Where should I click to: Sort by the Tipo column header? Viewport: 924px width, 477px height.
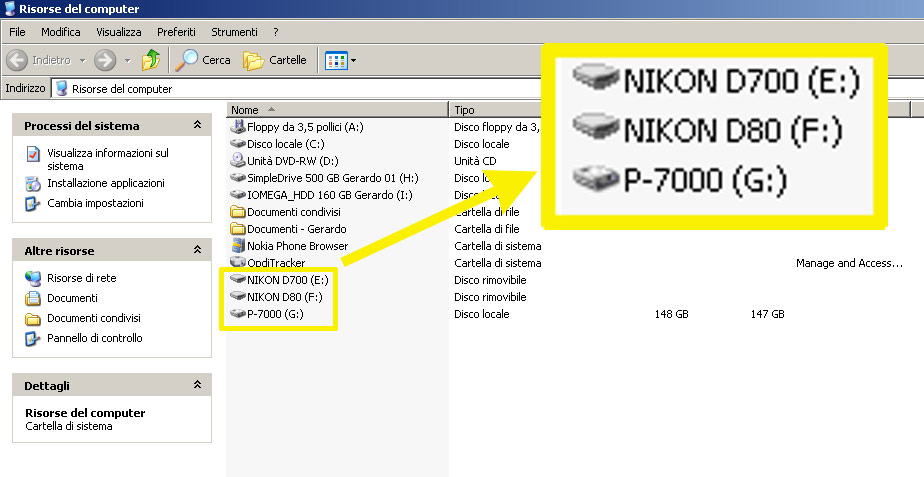[x=495, y=110]
